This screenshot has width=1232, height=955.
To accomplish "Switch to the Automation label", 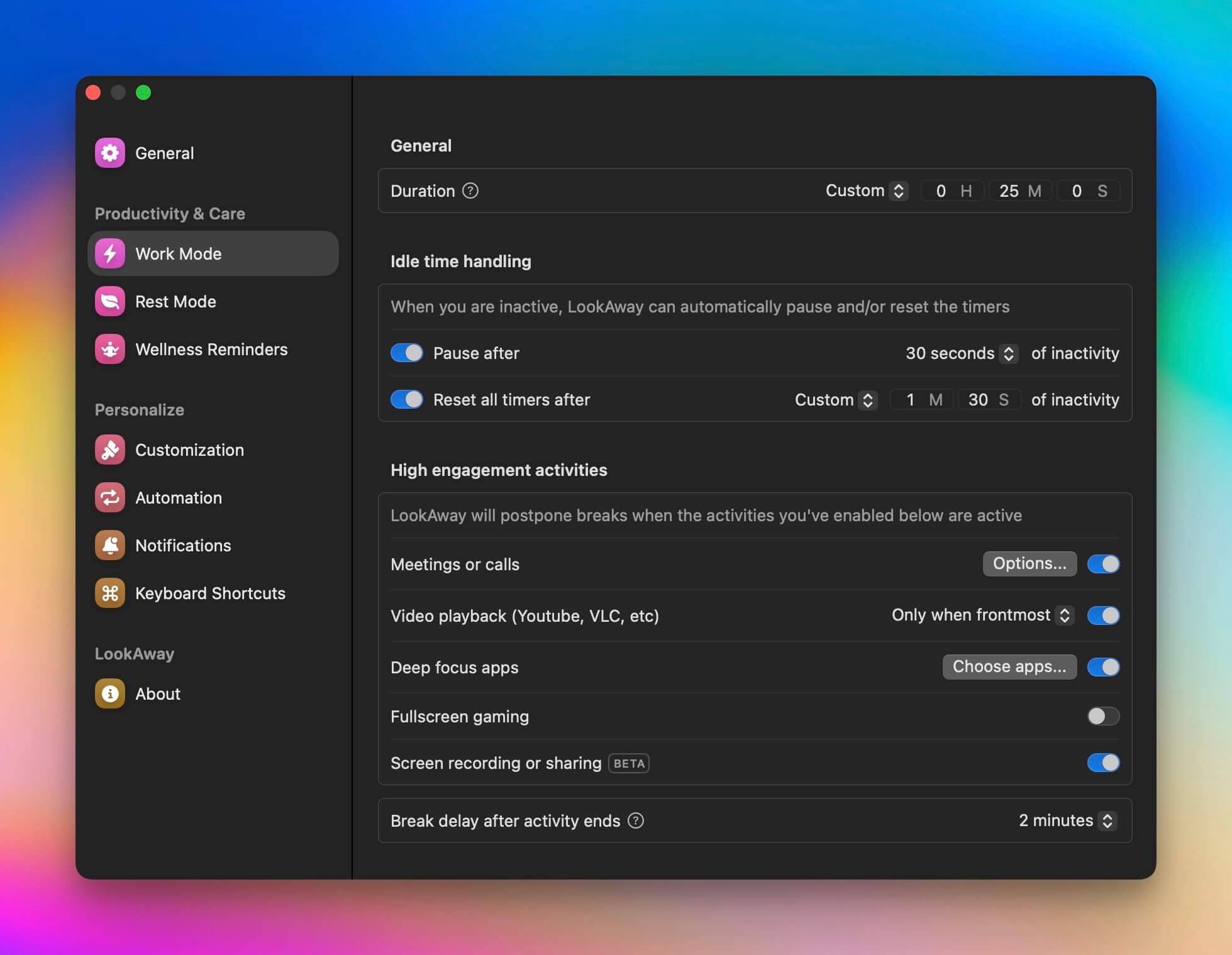I will [179, 497].
